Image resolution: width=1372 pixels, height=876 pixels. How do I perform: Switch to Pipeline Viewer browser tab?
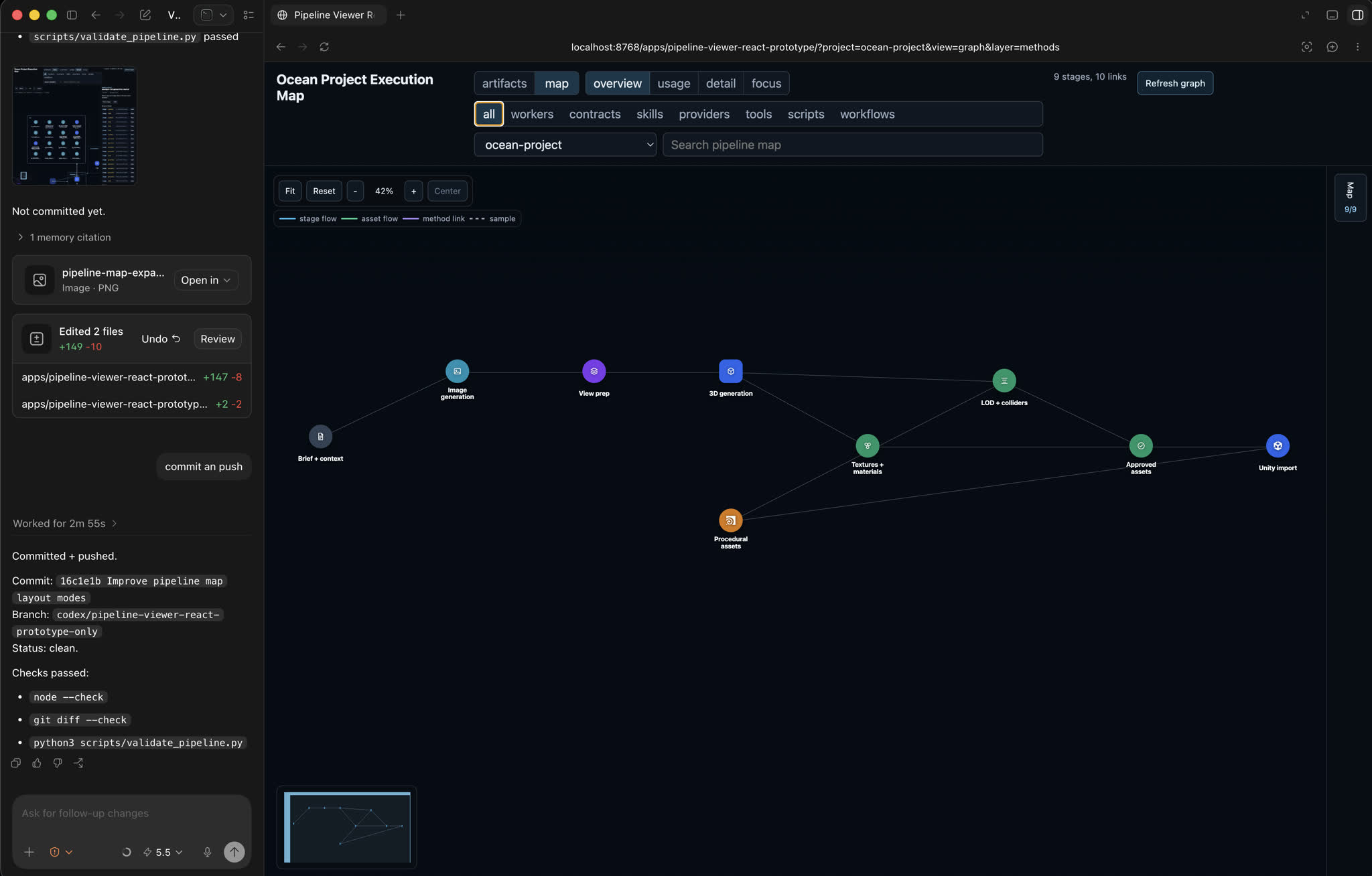click(x=328, y=15)
